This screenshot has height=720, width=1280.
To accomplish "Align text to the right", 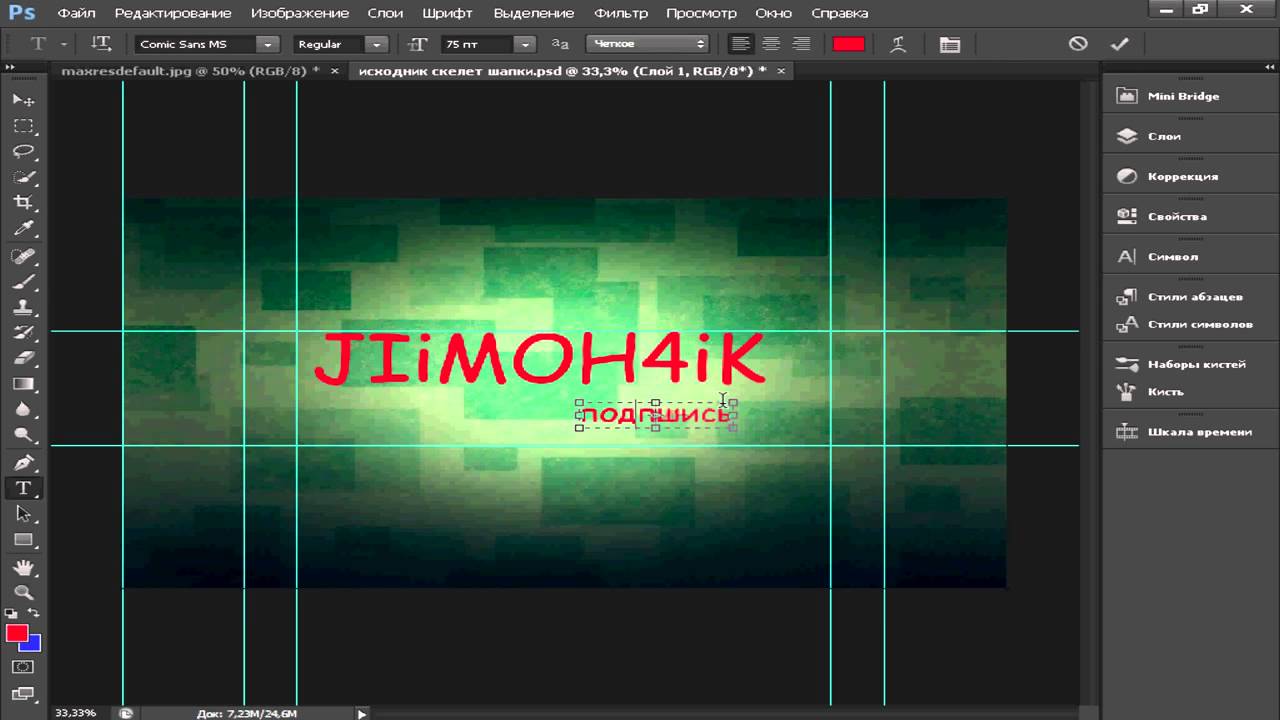I will click(x=801, y=44).
